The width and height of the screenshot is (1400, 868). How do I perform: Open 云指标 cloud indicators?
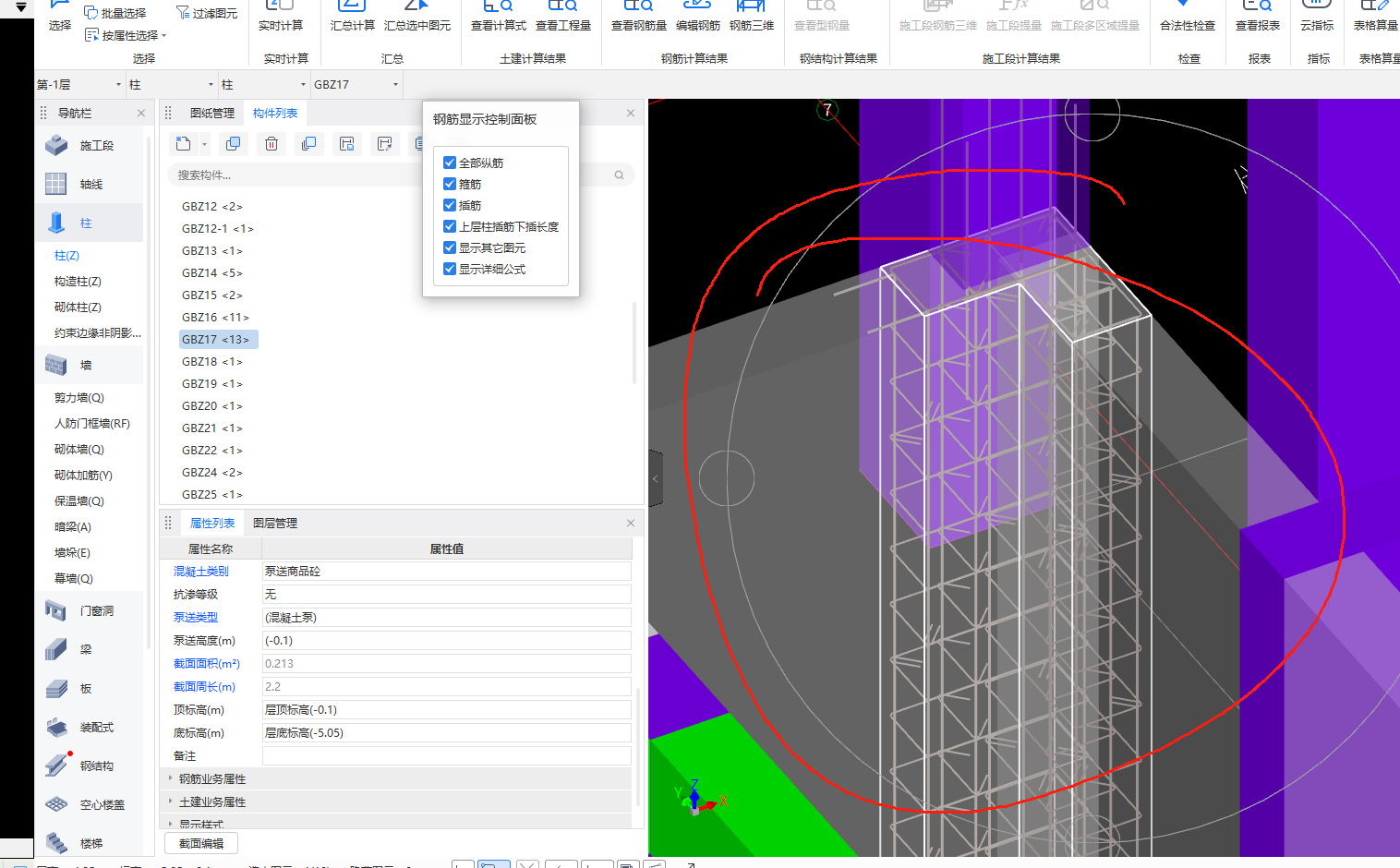click(x=1317, y=17)
